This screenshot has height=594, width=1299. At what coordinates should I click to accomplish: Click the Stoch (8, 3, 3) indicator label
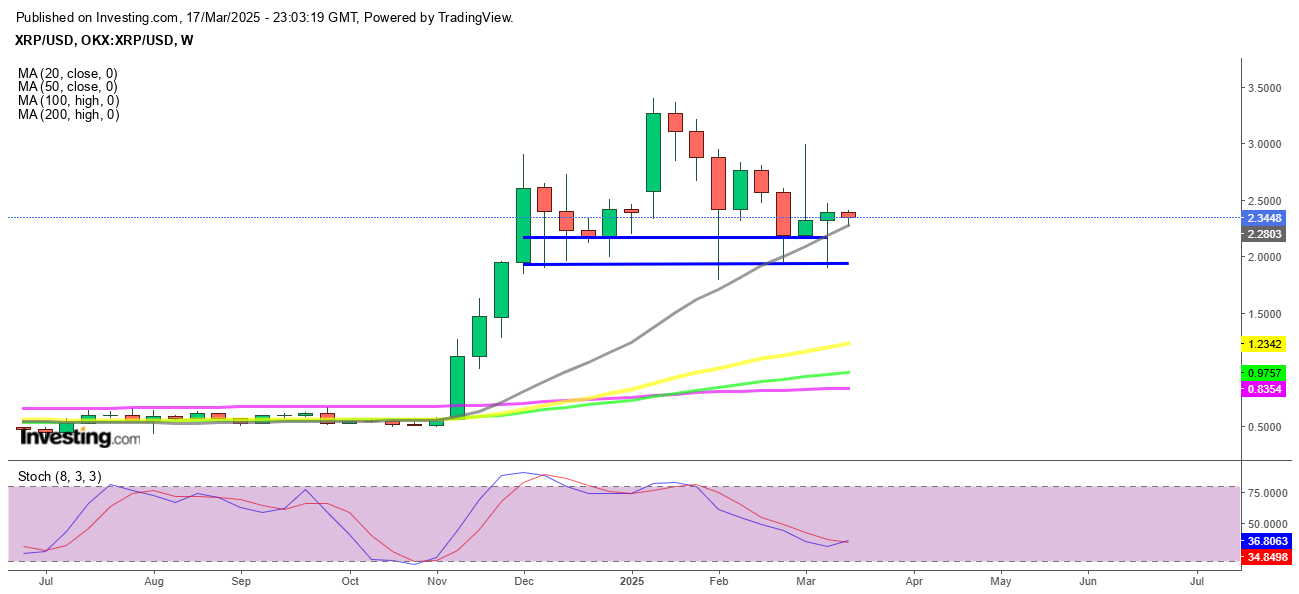click(60, 476)
